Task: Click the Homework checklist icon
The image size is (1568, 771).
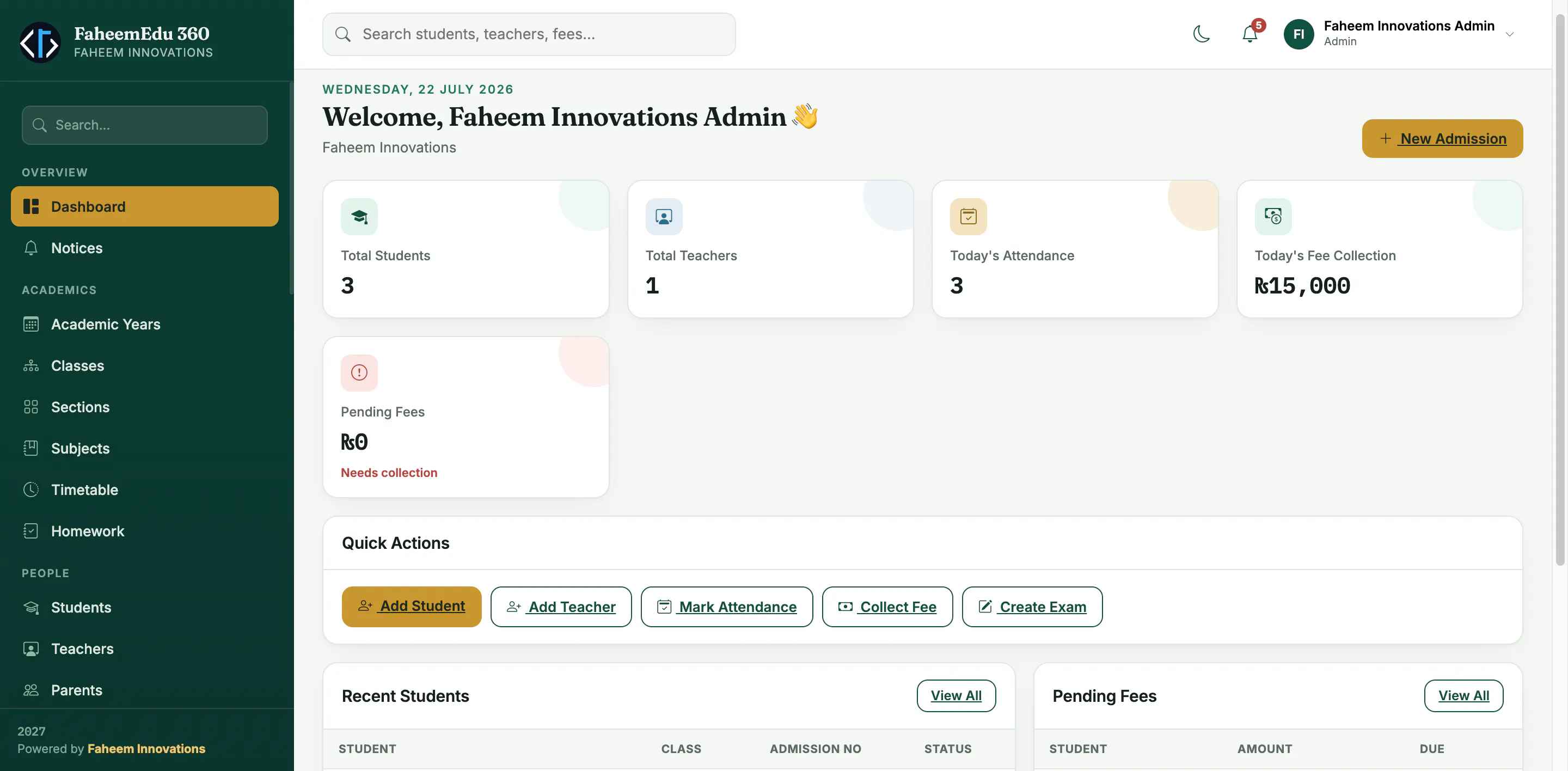Action: (31, 531)
